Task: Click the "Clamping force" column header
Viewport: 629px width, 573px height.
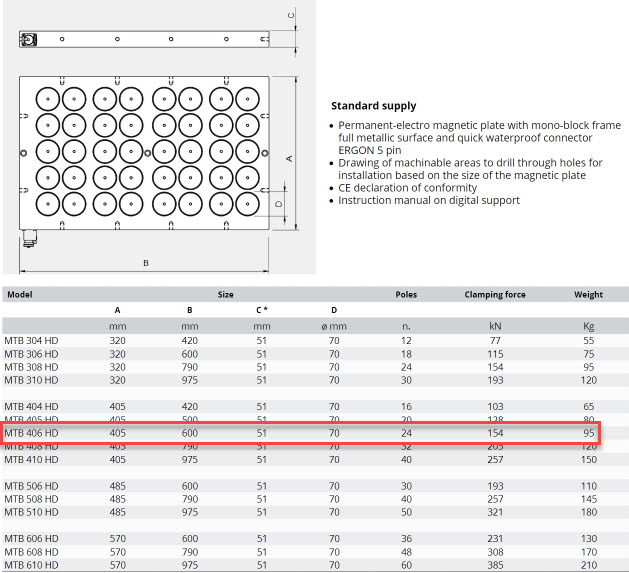Action: pos(494,295)
